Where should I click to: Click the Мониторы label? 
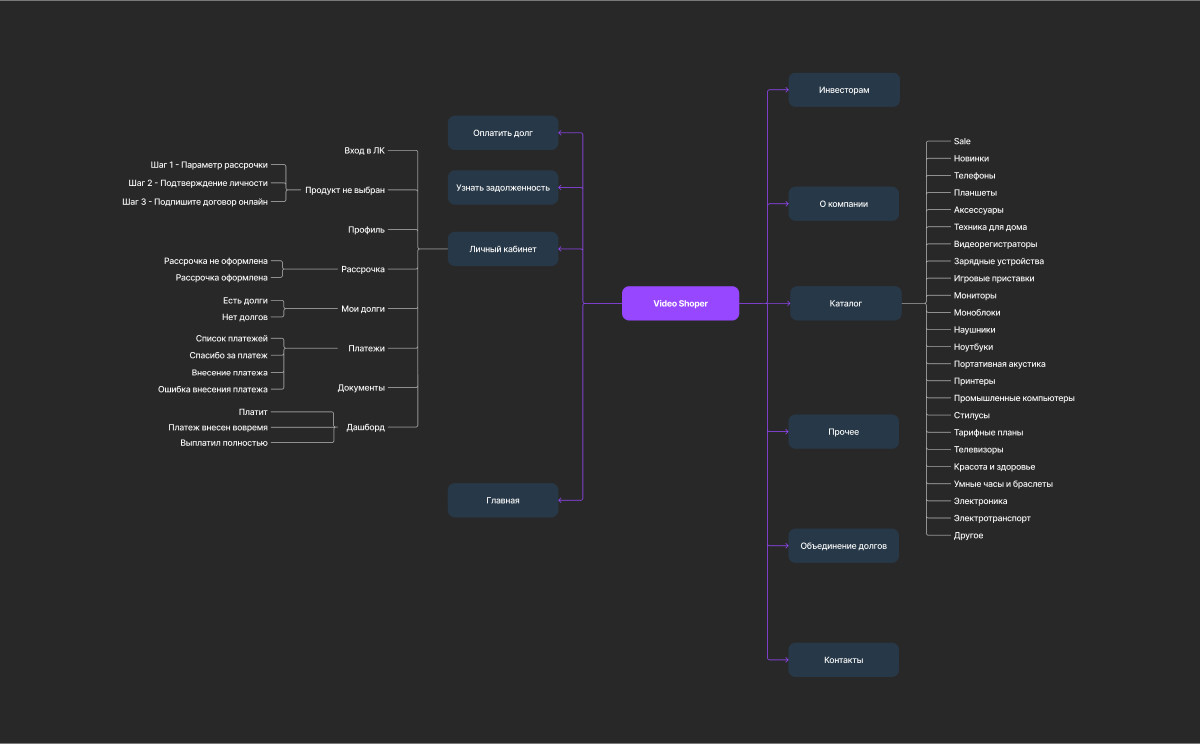pos(975,295)
